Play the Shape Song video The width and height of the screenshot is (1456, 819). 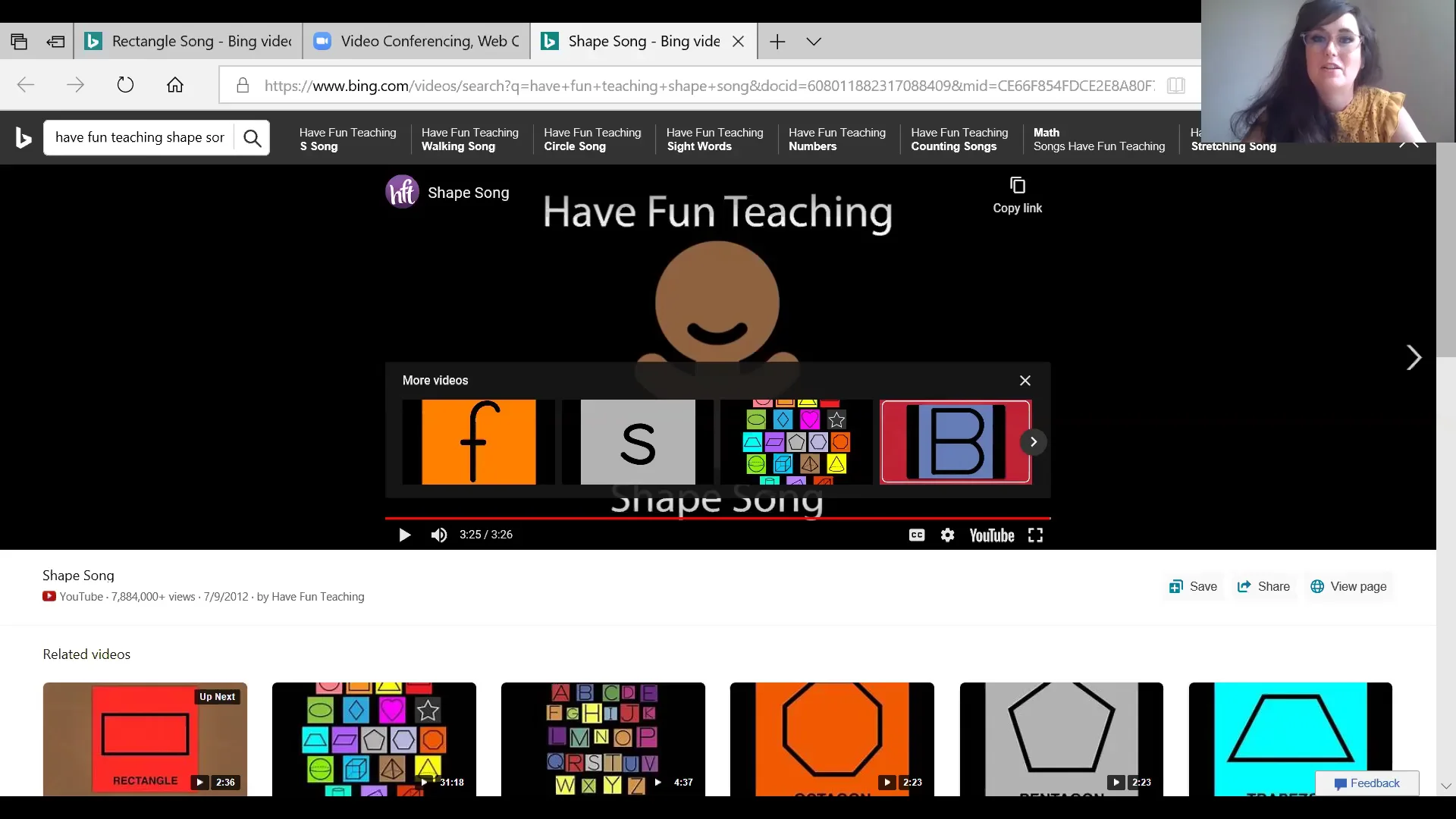(404, 535)
